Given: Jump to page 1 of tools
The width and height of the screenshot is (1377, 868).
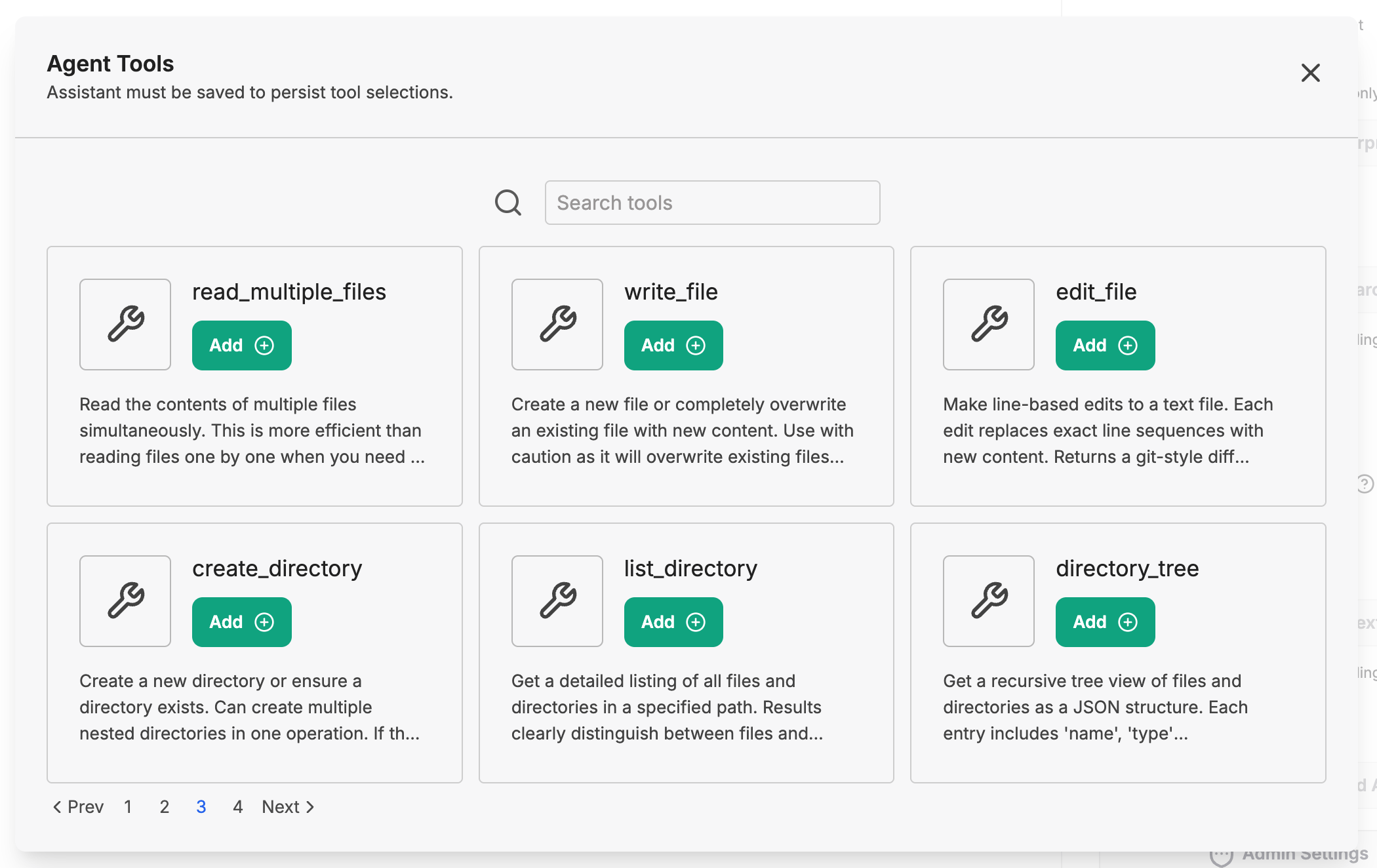Looking at the screenshot, I should pyautogui.click(x=128, y=807).
